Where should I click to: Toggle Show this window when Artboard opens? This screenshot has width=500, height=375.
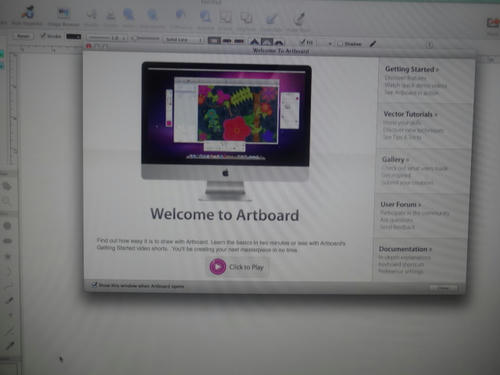pyautogui.click(x=94, y=285)
